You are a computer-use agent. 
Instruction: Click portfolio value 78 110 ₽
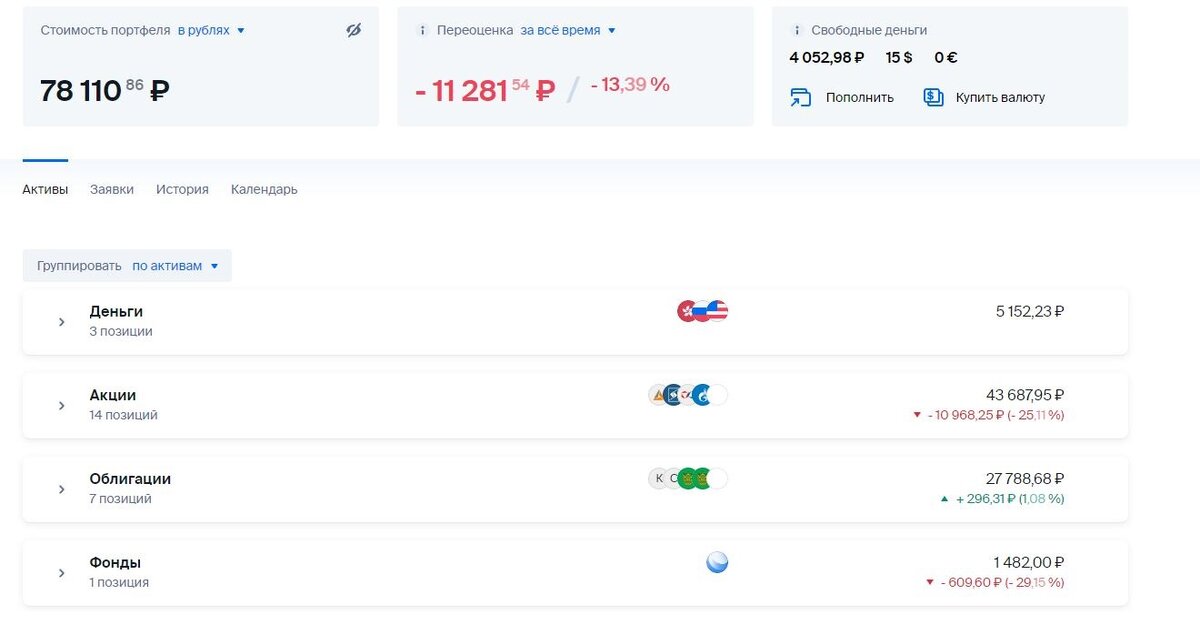coord(105,91)
